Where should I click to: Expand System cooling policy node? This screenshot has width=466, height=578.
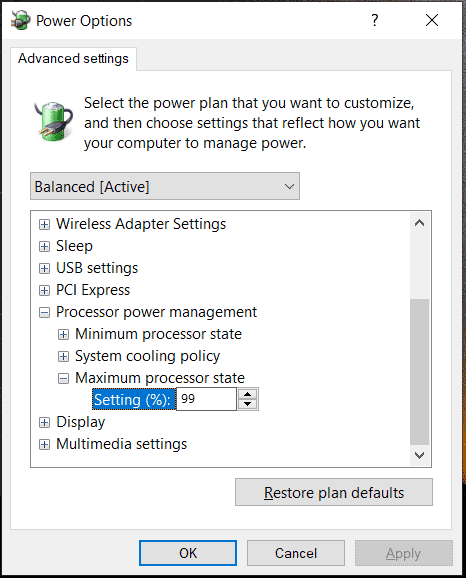pyautogui.click(x=63, y=356)
